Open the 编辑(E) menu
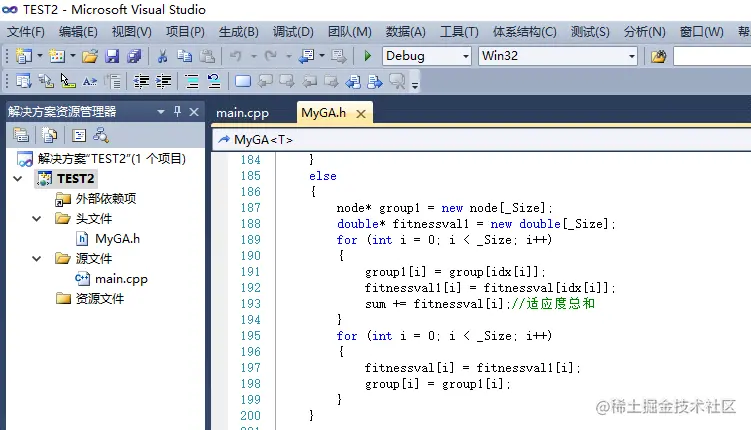Viewport: 751px width, 430px height. [78, 32]
